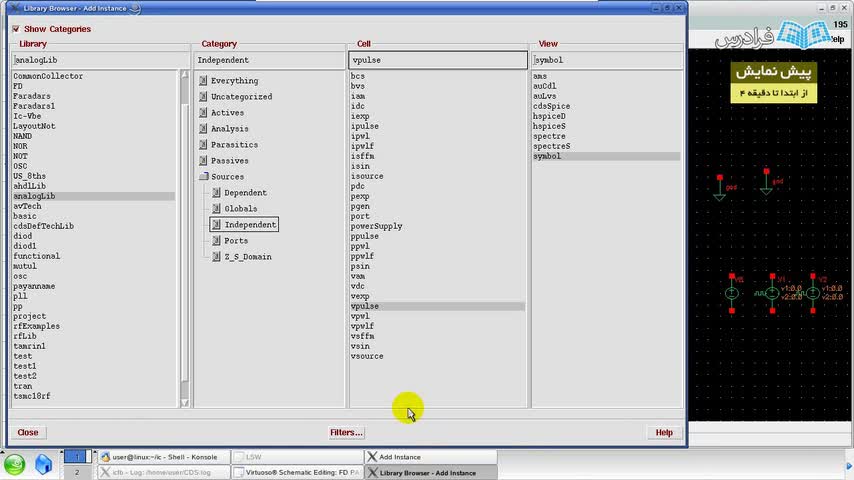Screen dimensions: 854x480
Task: Open the green start menu icon
Action: click(x=15, y=465)
